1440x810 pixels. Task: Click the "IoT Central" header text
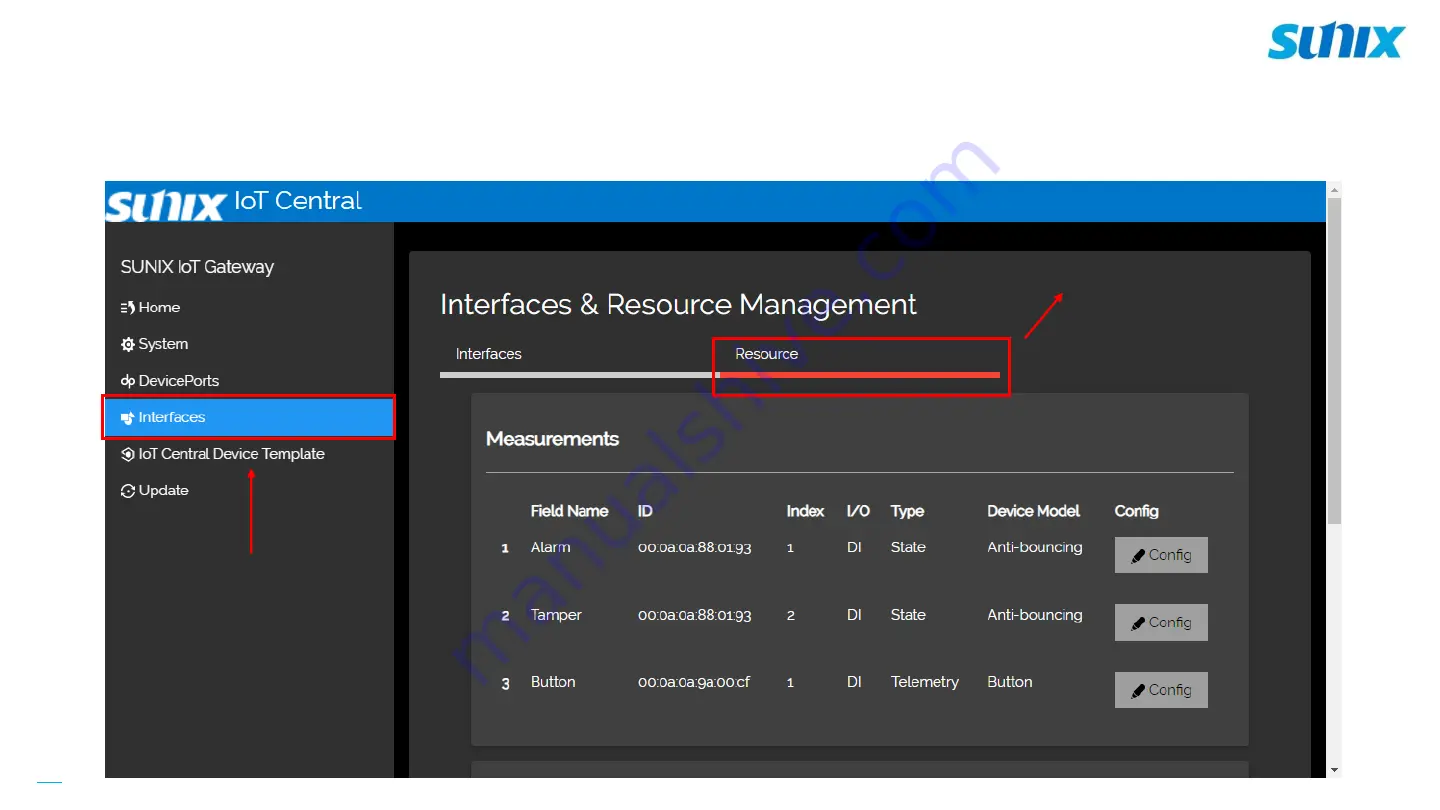[x=298, y=200]
